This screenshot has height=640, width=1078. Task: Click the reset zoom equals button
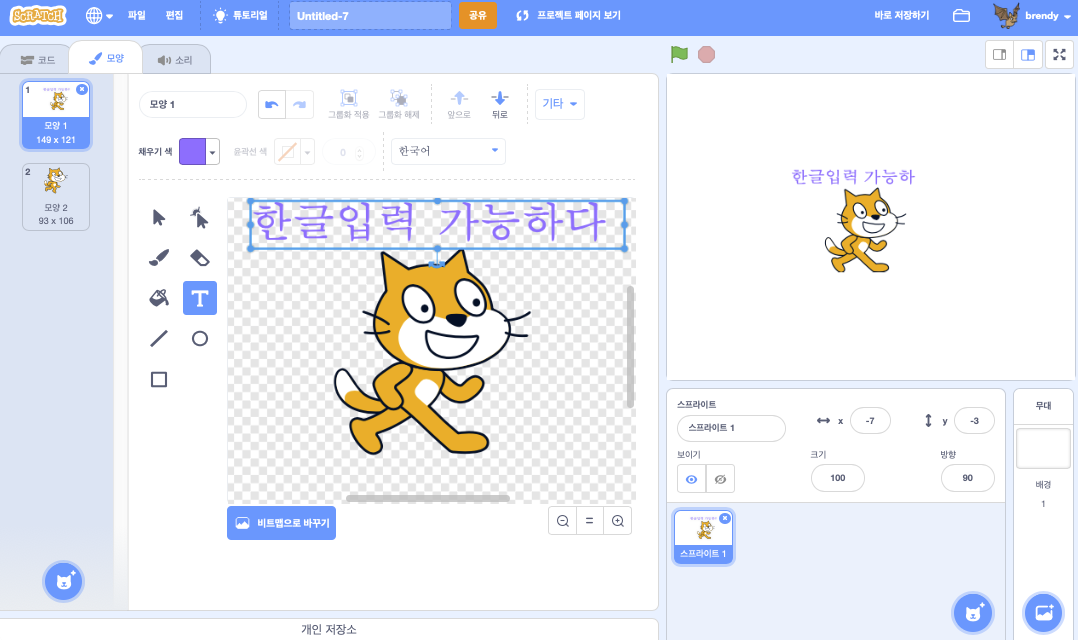589,521
